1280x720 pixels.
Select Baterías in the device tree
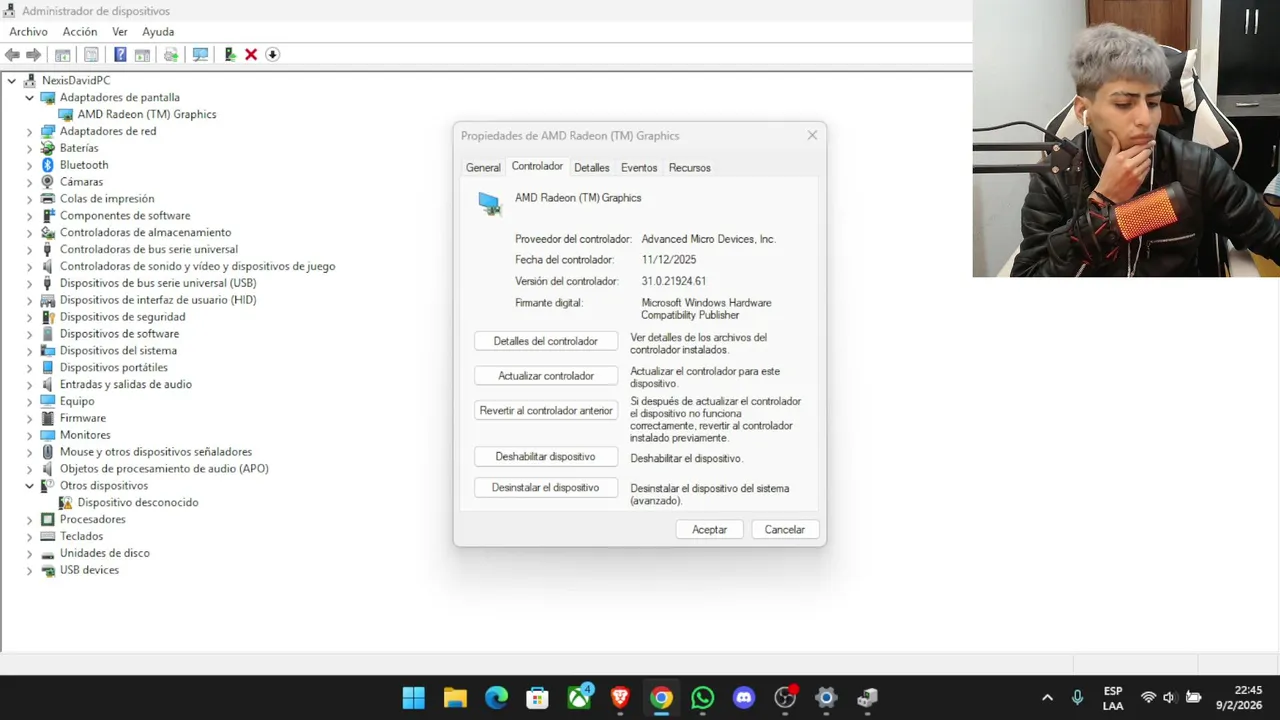[79, 149]
